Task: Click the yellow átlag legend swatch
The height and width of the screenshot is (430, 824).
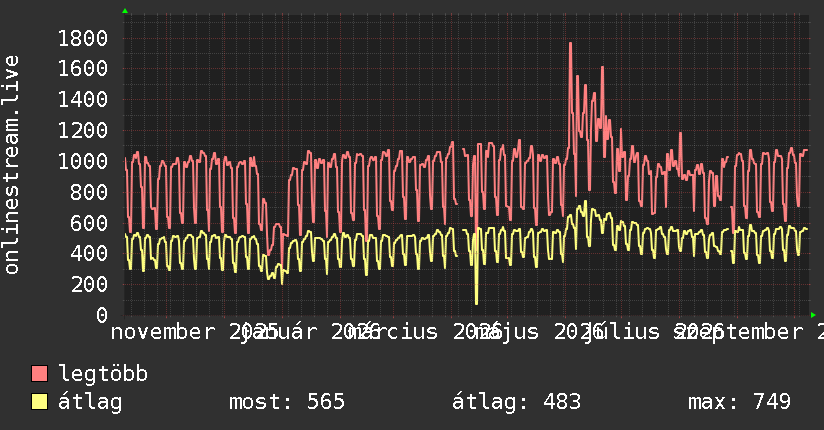Action: 39,402
